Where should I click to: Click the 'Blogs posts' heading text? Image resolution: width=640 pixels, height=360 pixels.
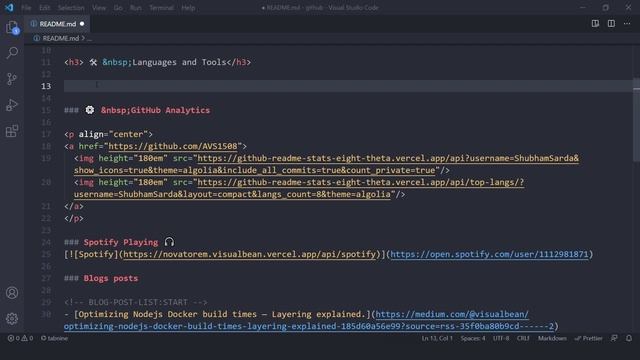111,278
